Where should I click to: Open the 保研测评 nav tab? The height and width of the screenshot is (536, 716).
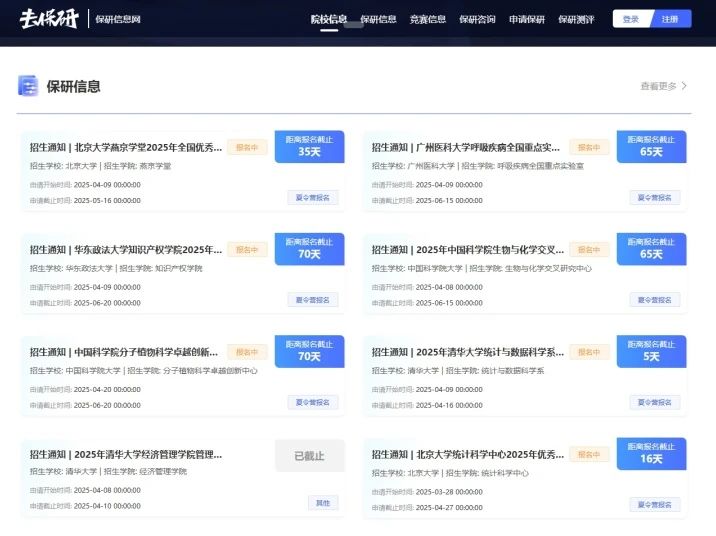(x=576, y=19)
